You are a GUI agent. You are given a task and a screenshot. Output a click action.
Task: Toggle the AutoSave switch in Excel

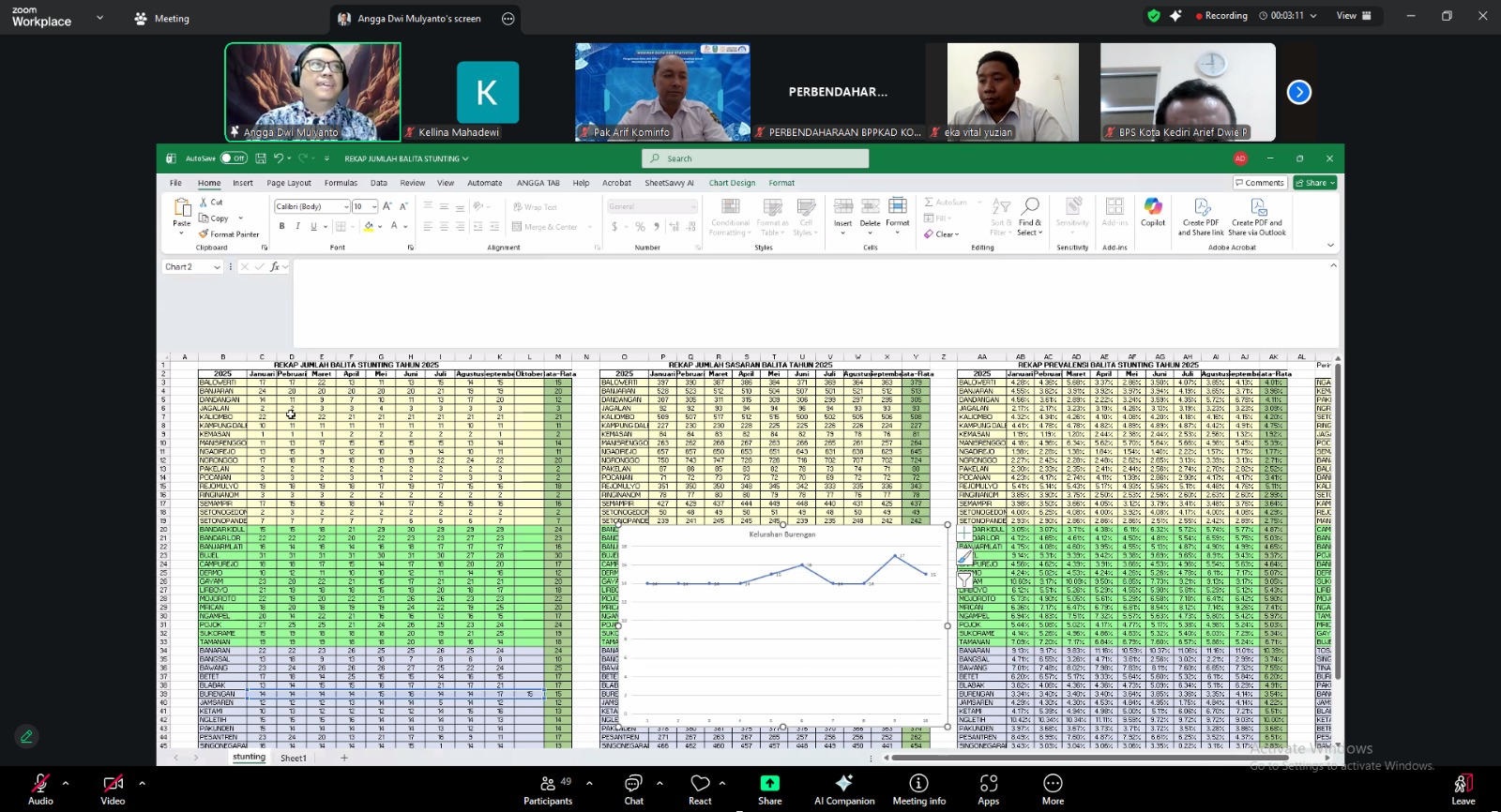234,158
